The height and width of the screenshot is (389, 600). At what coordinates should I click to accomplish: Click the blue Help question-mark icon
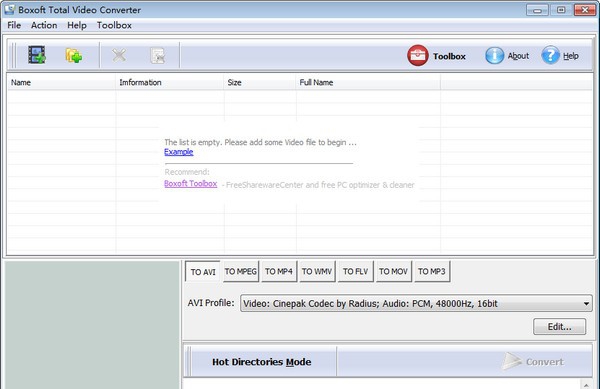(x=550, y=56)
